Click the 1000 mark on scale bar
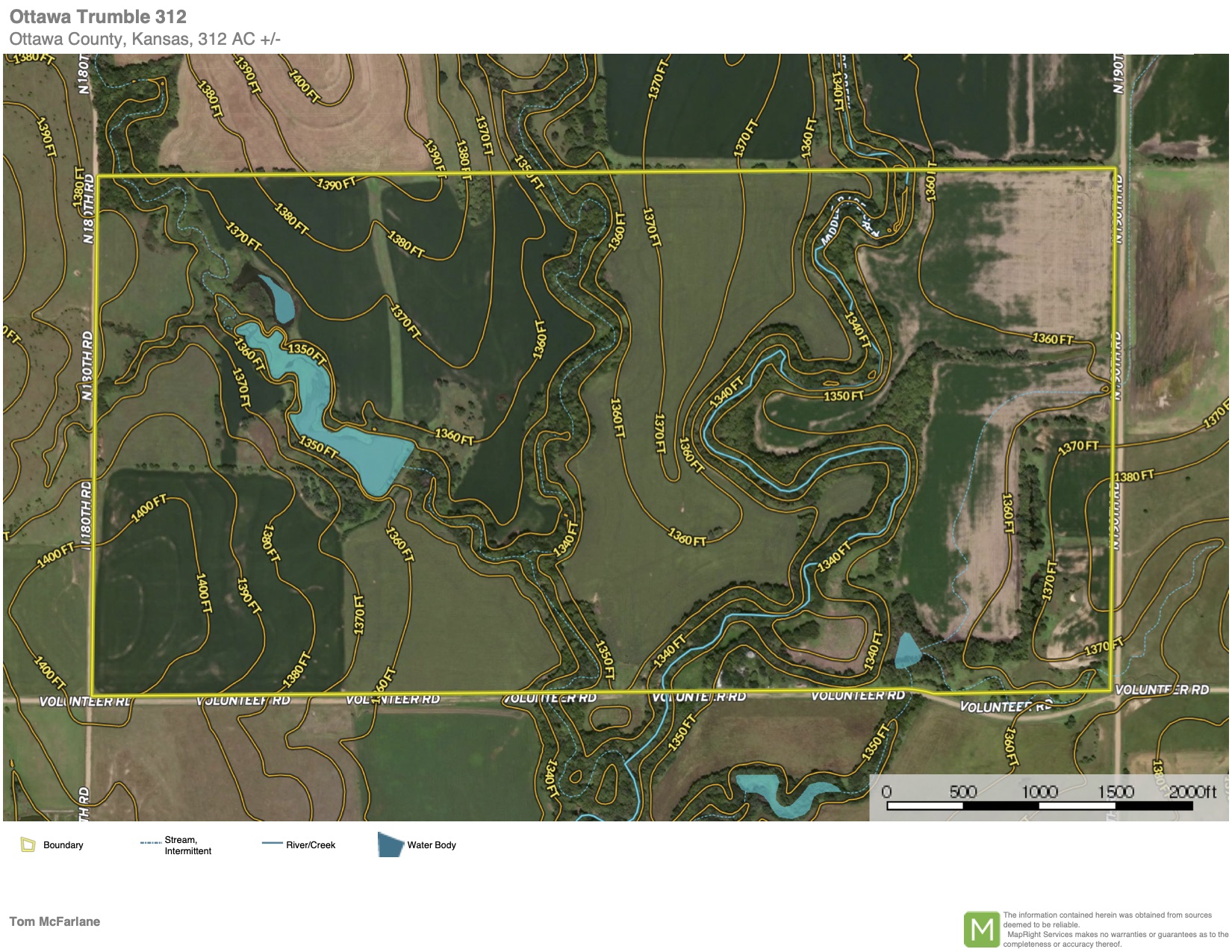Screen dimensions: 1232x952 (1039, 791)
